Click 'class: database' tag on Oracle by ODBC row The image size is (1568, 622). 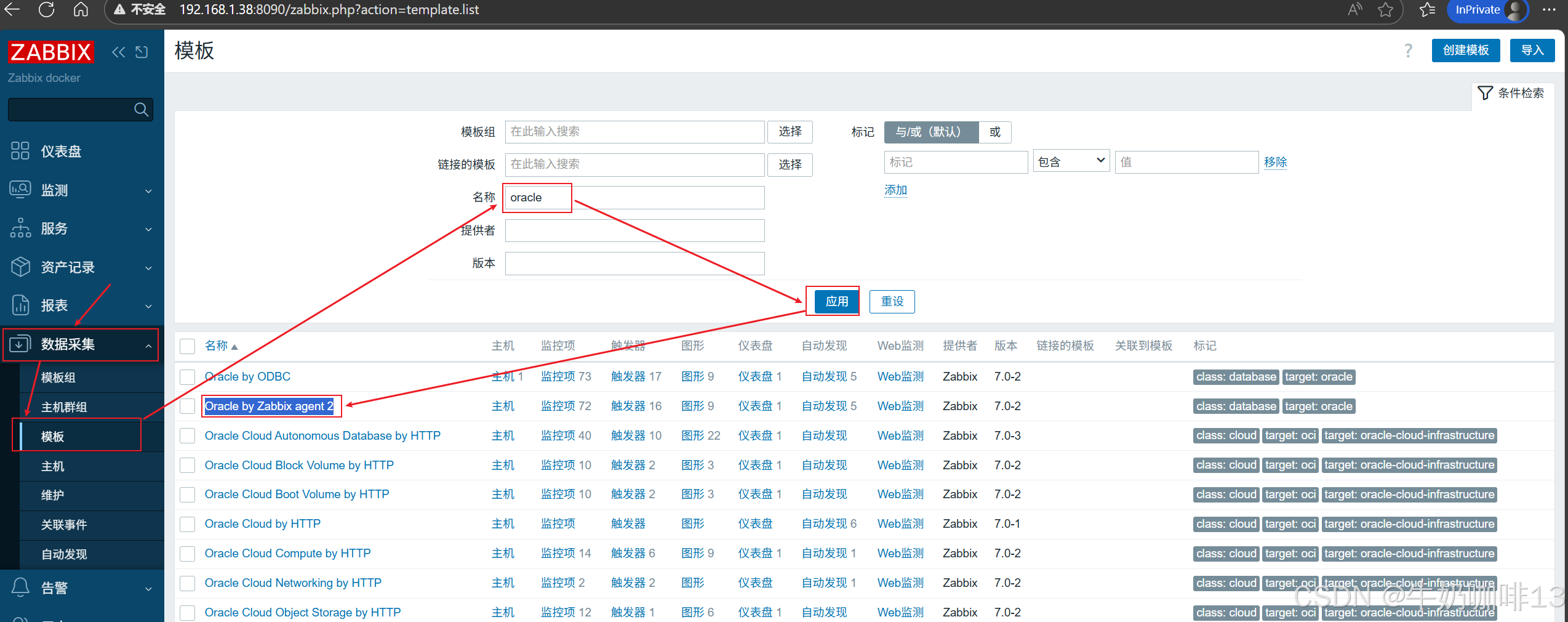click(1236, 377)
